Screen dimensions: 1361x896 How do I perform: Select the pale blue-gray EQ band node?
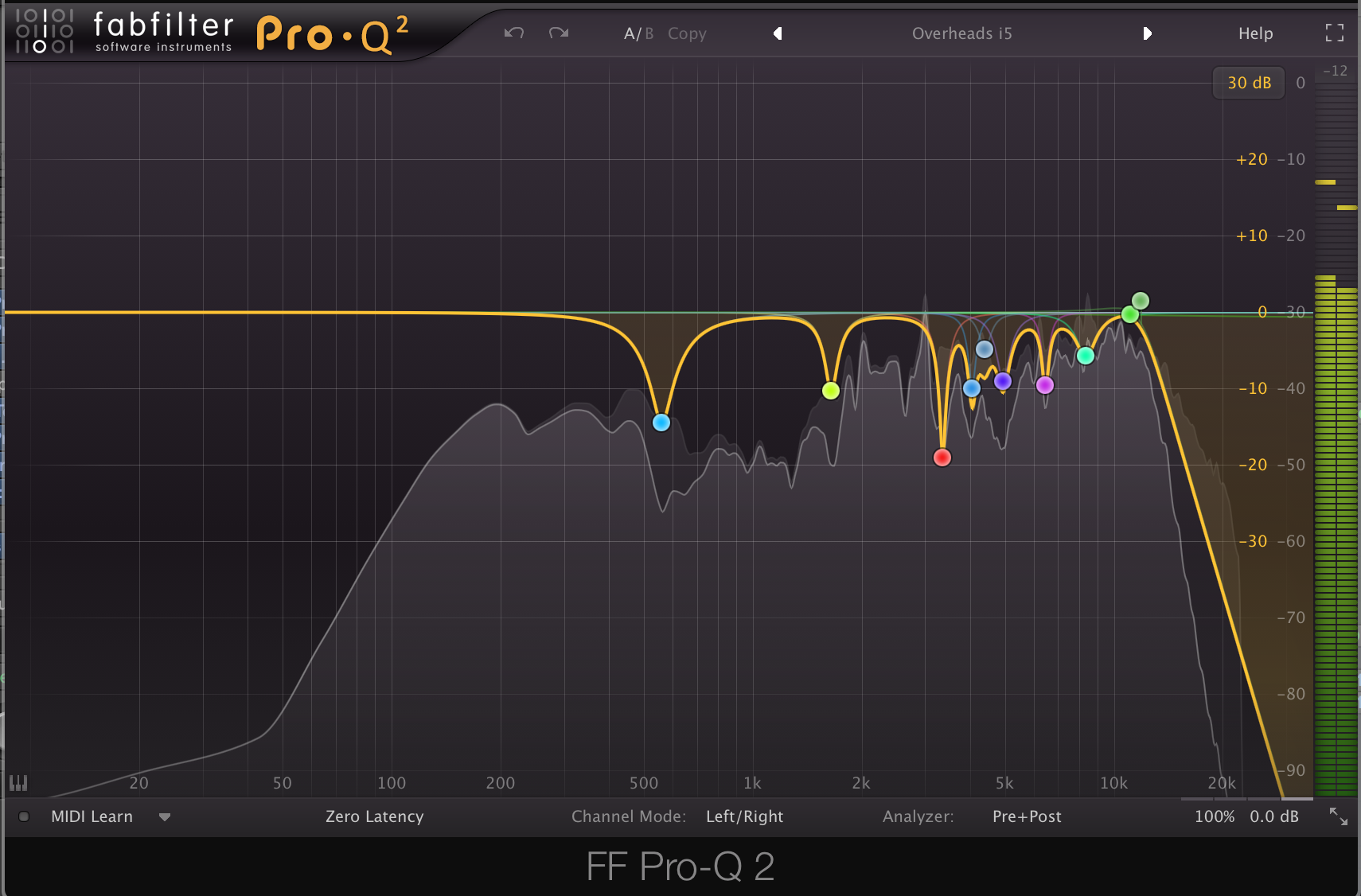pos(985,349)
